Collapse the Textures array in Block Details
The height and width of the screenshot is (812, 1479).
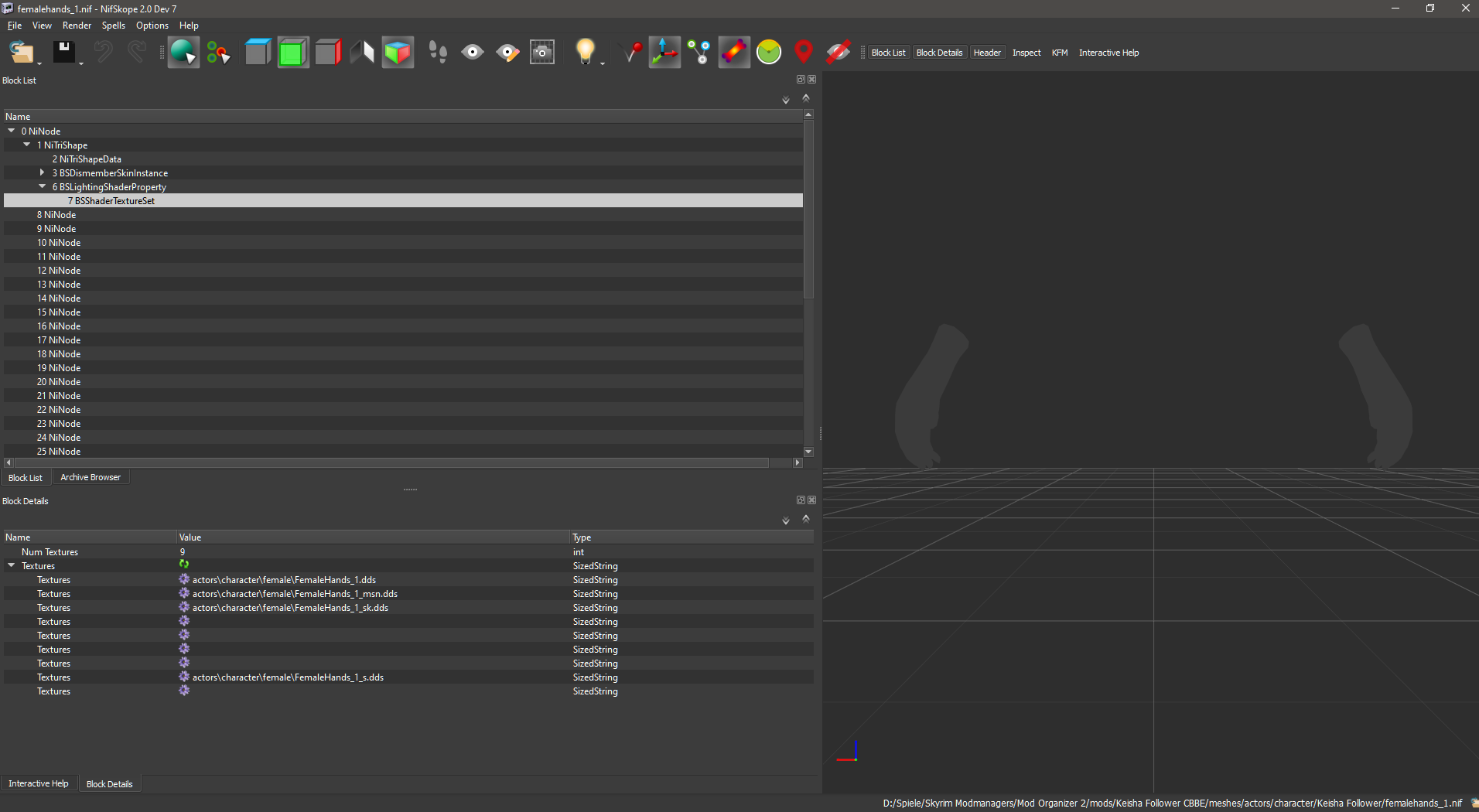pyautogui.click(x=12, y=565)
